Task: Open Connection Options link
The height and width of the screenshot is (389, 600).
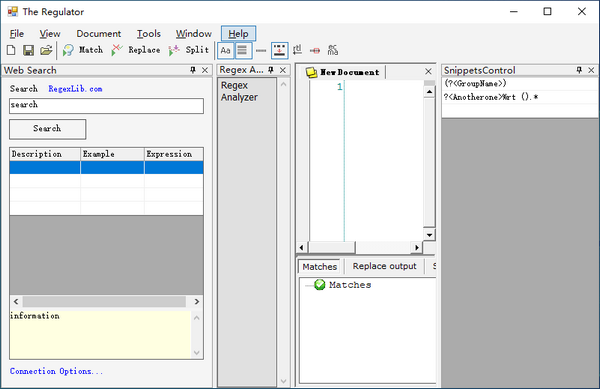Action: (x=56, y=371)
